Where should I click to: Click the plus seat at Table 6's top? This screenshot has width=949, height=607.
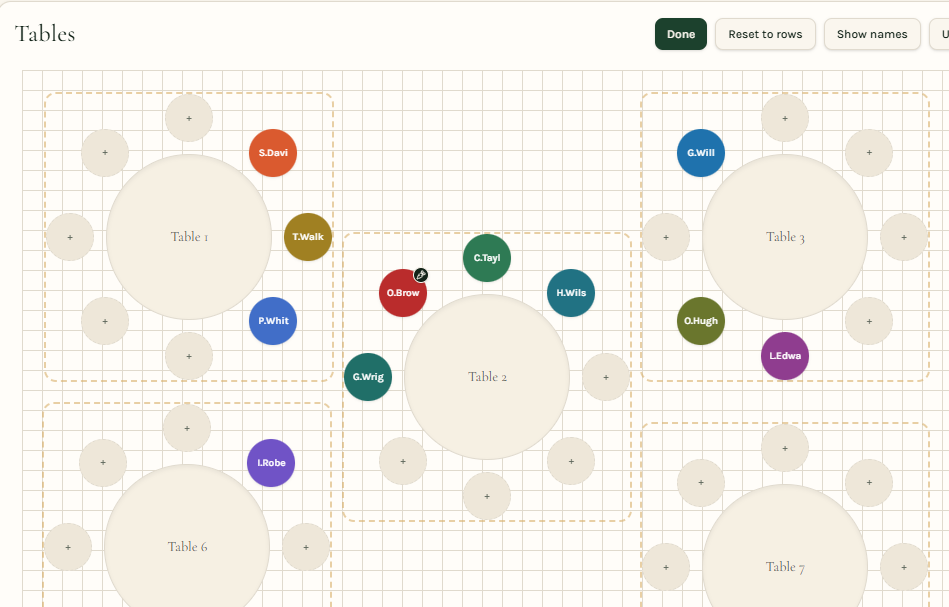point(187,428)
